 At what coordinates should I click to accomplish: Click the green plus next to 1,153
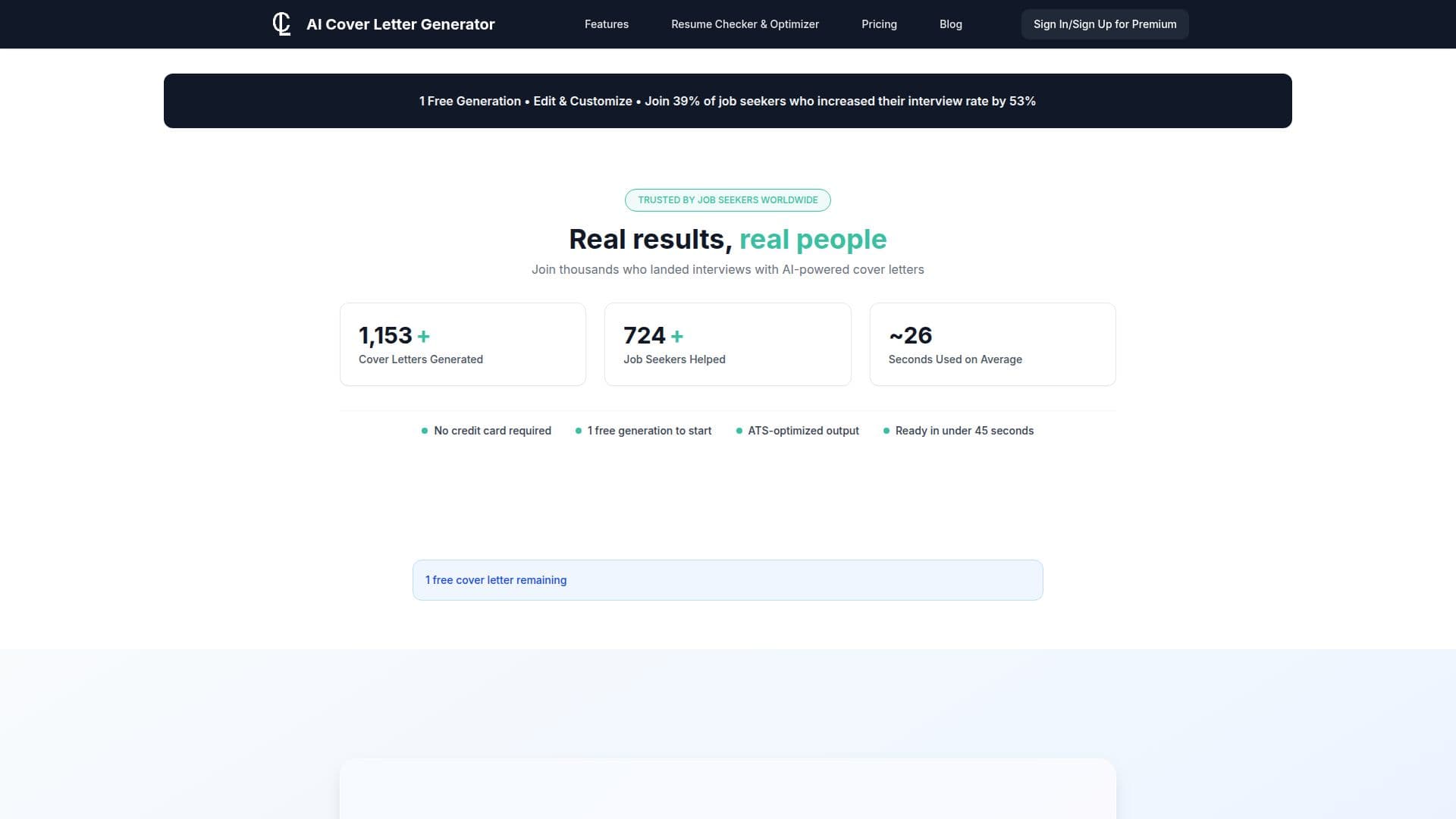click(x=424, y=336)
